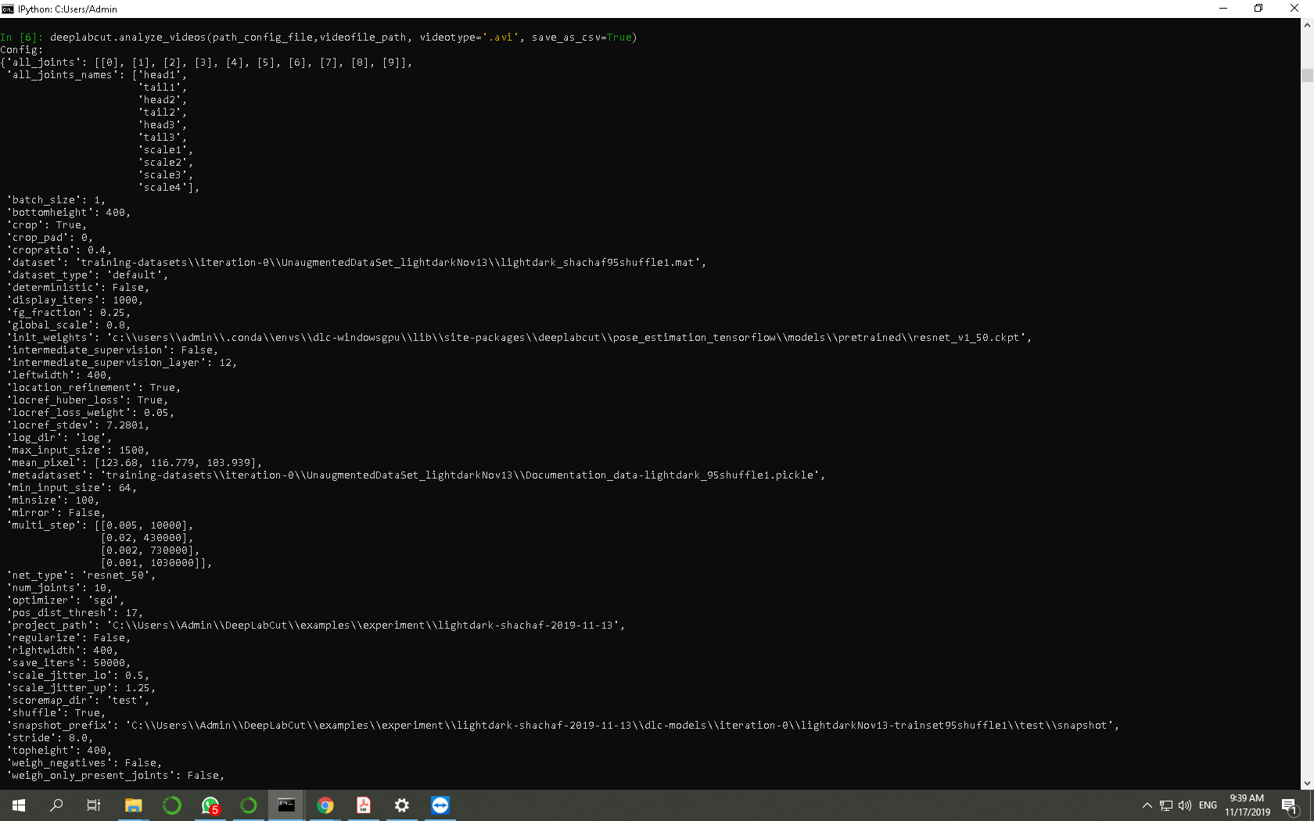This screenshot has width=1314, height=821.
Task: Open the Action Center notifications icon
Action: tap(1290, 805)
